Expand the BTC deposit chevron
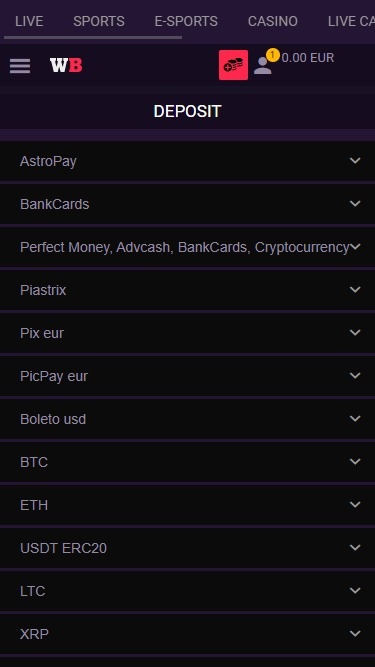Image resolution: width=375 pixels, height=667 pixels. pos(355,462)
